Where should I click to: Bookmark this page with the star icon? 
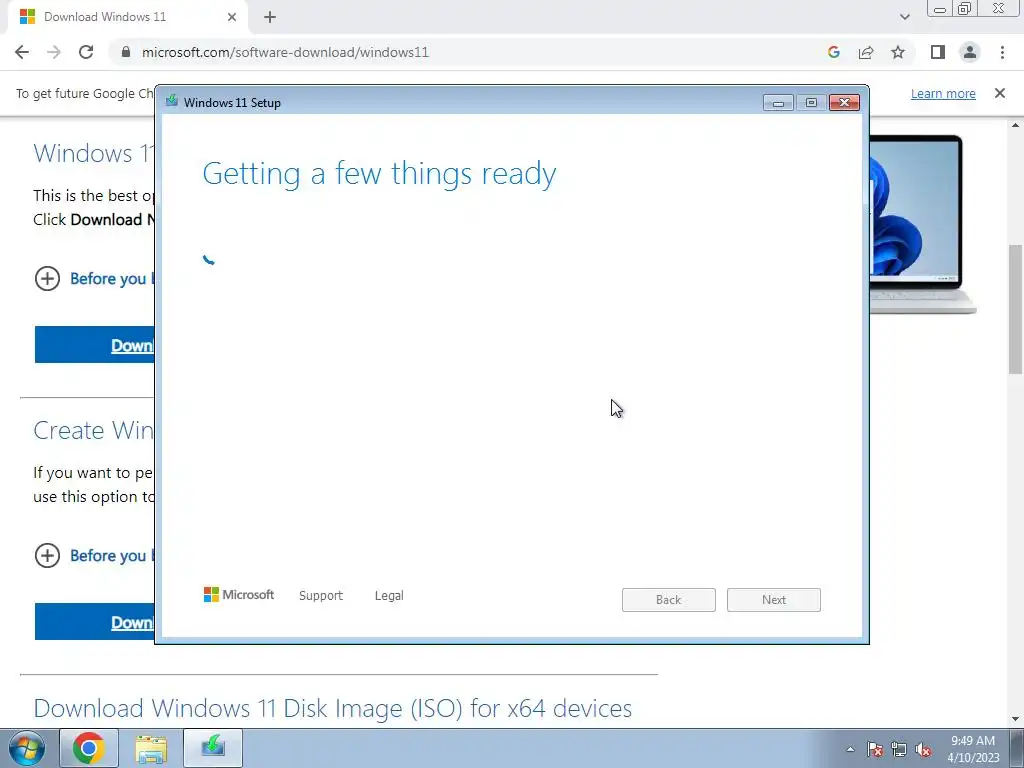point(898,52)
